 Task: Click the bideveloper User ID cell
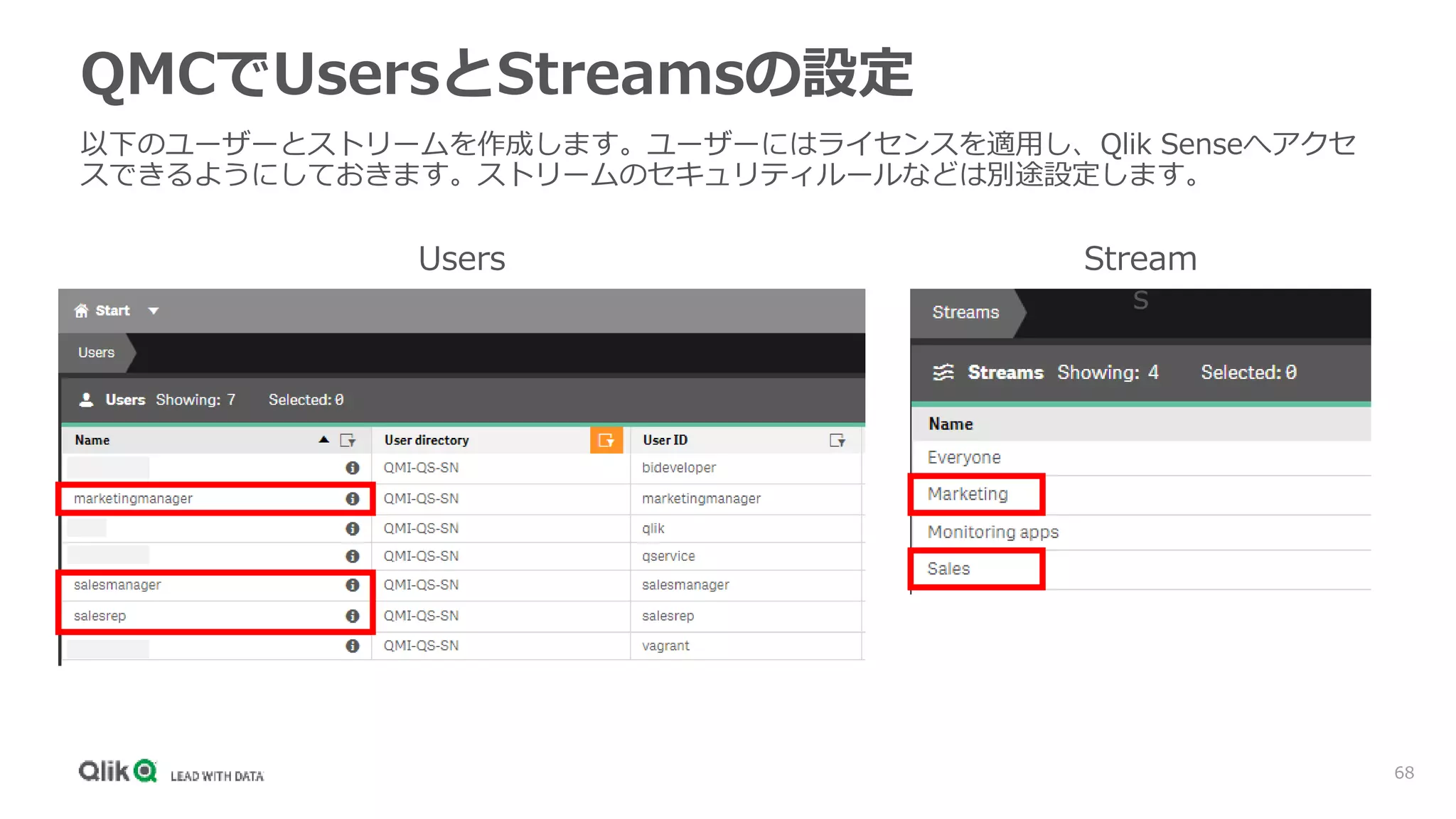coord(679,468)
